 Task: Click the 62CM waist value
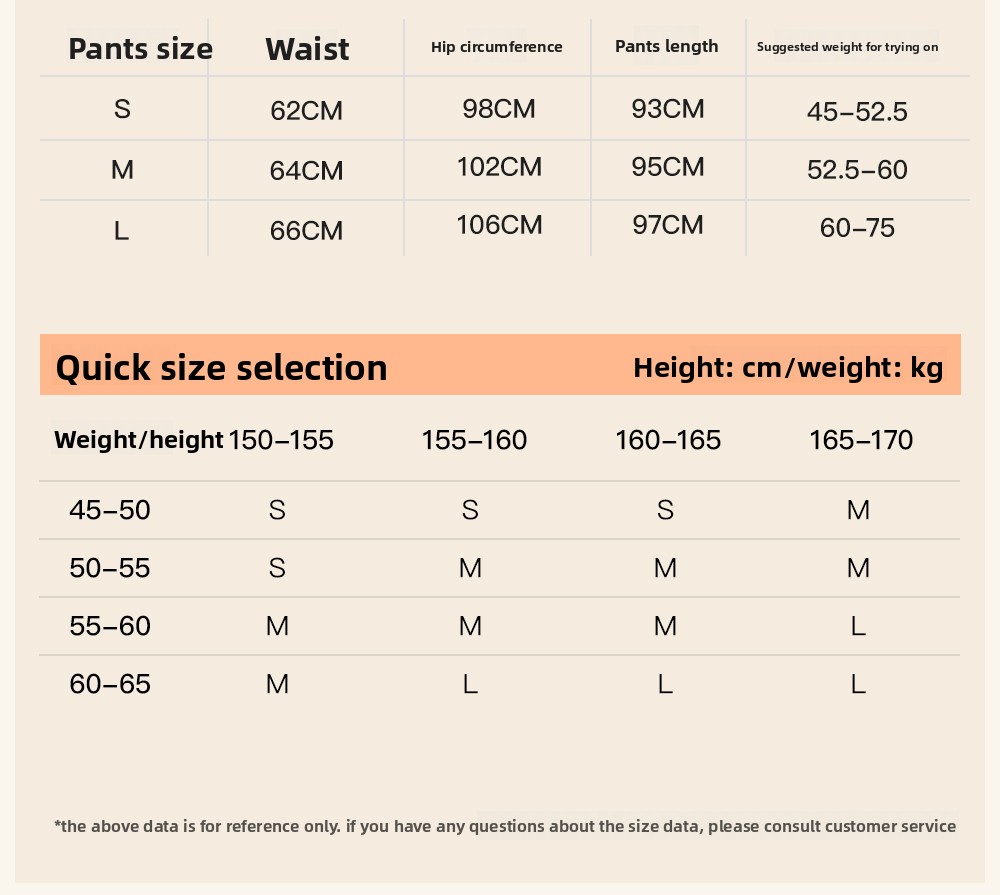[306, 111]
